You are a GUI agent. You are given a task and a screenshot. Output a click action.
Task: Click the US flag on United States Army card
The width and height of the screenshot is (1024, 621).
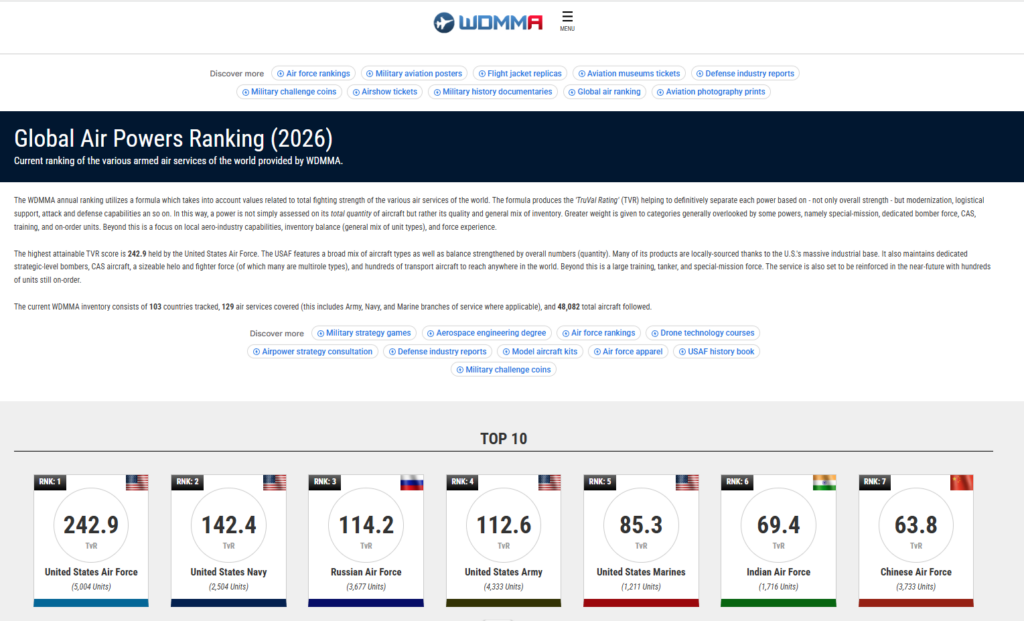pyautogui.click(x=550, y=482)
